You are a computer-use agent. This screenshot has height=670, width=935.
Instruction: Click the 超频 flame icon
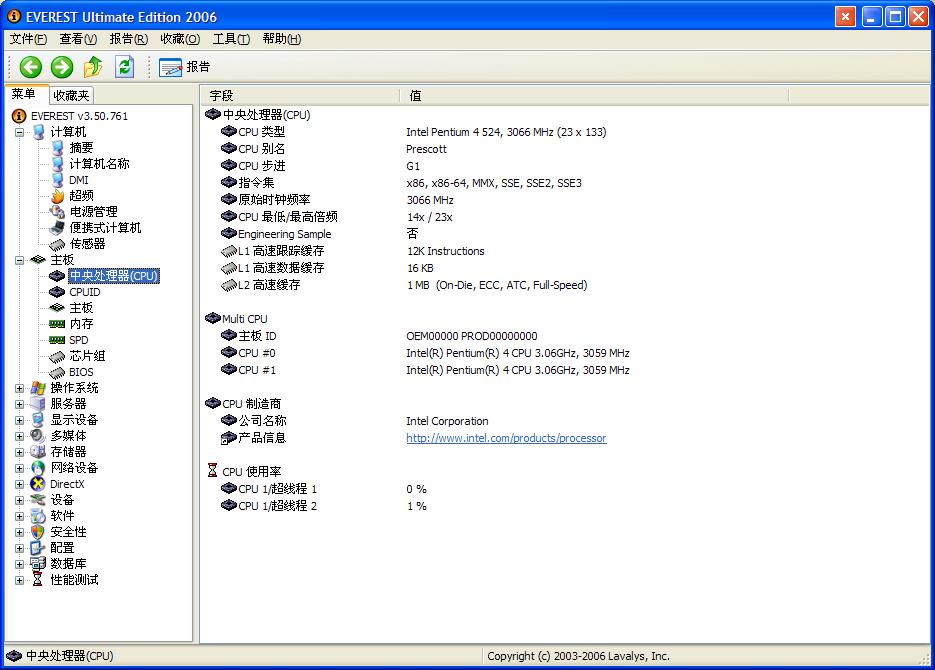point(57,196)
